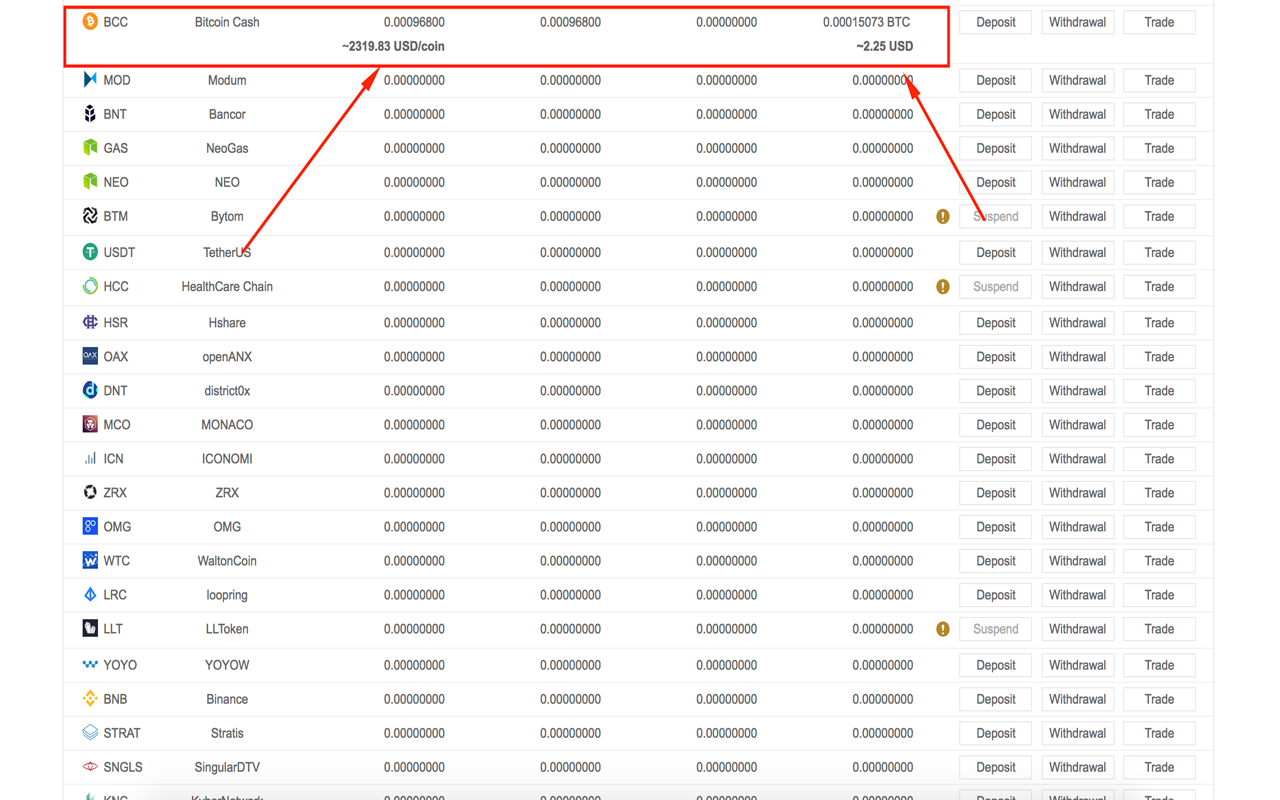Open Trade for Bitcoin Cash
This screenshot has width=1280, height=800.
(1159, 22)
